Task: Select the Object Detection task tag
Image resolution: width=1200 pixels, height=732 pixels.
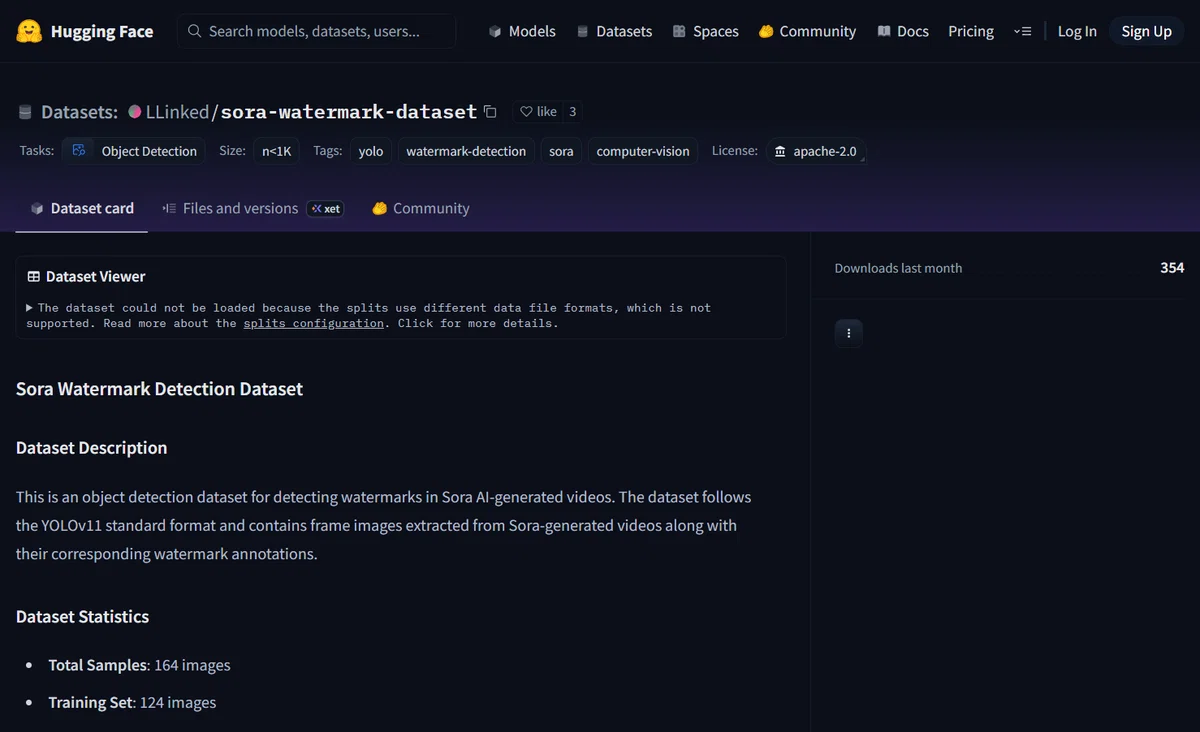Action: [x=133, y=151]
